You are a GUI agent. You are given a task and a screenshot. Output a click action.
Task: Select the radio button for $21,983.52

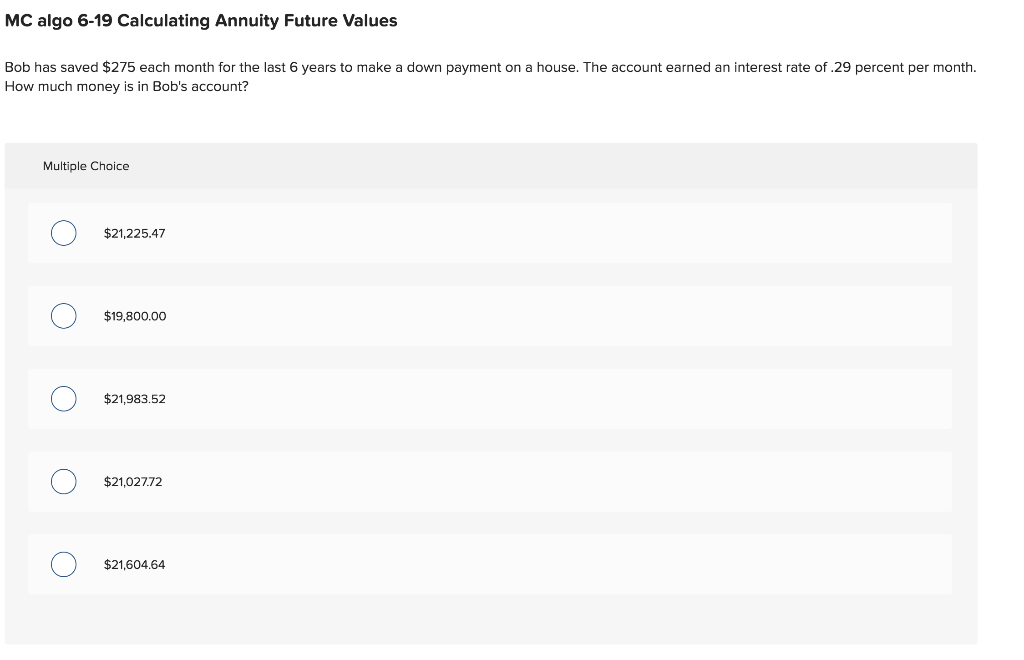click(x=63, y=398)
